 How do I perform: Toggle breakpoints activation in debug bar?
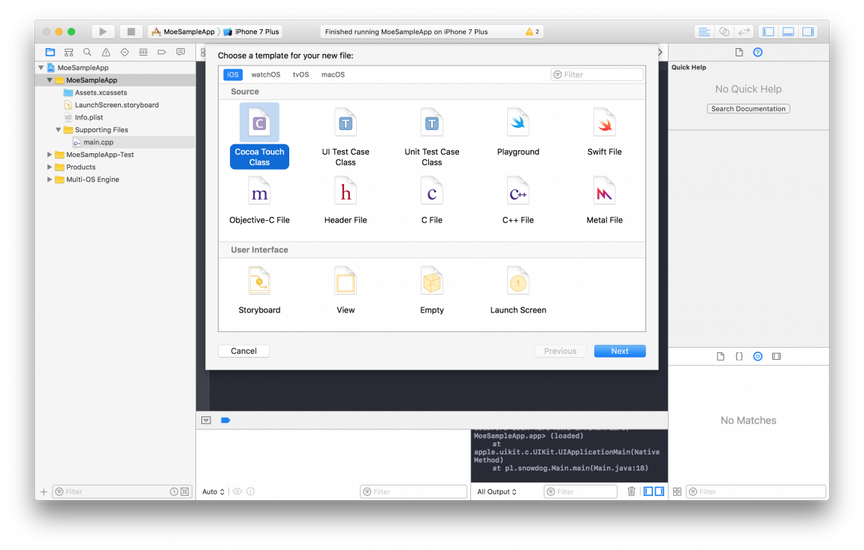[x=225, y=420]
